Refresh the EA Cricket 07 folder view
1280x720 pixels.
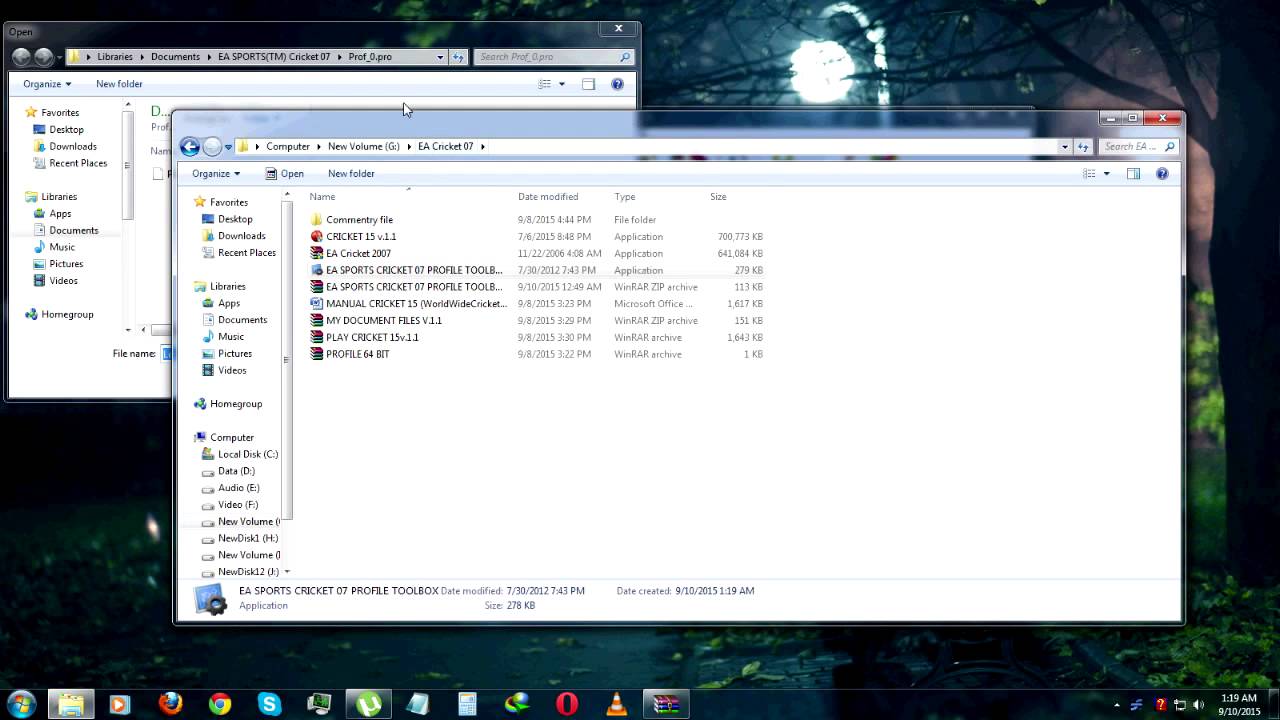[1083, 147]
